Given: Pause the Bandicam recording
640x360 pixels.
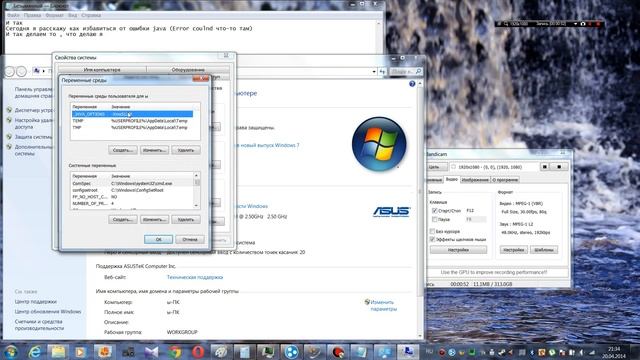Looking at the screenshot, I should [x=544, y=167].
